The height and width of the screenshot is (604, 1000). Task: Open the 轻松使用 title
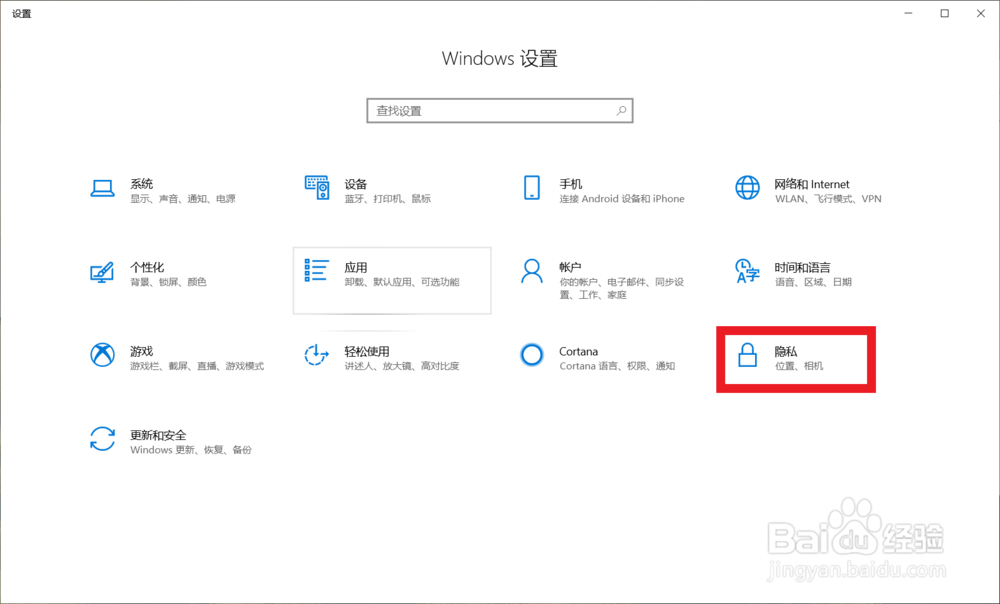click(367, 351)
